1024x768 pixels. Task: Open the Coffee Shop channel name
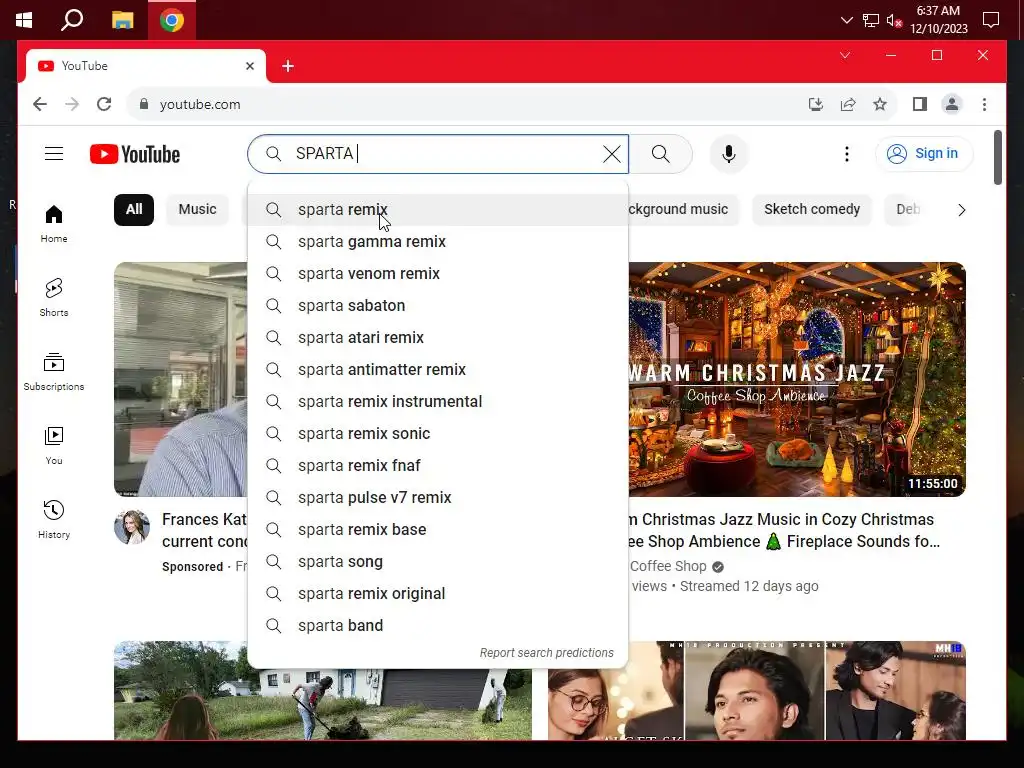click(668, 566)
